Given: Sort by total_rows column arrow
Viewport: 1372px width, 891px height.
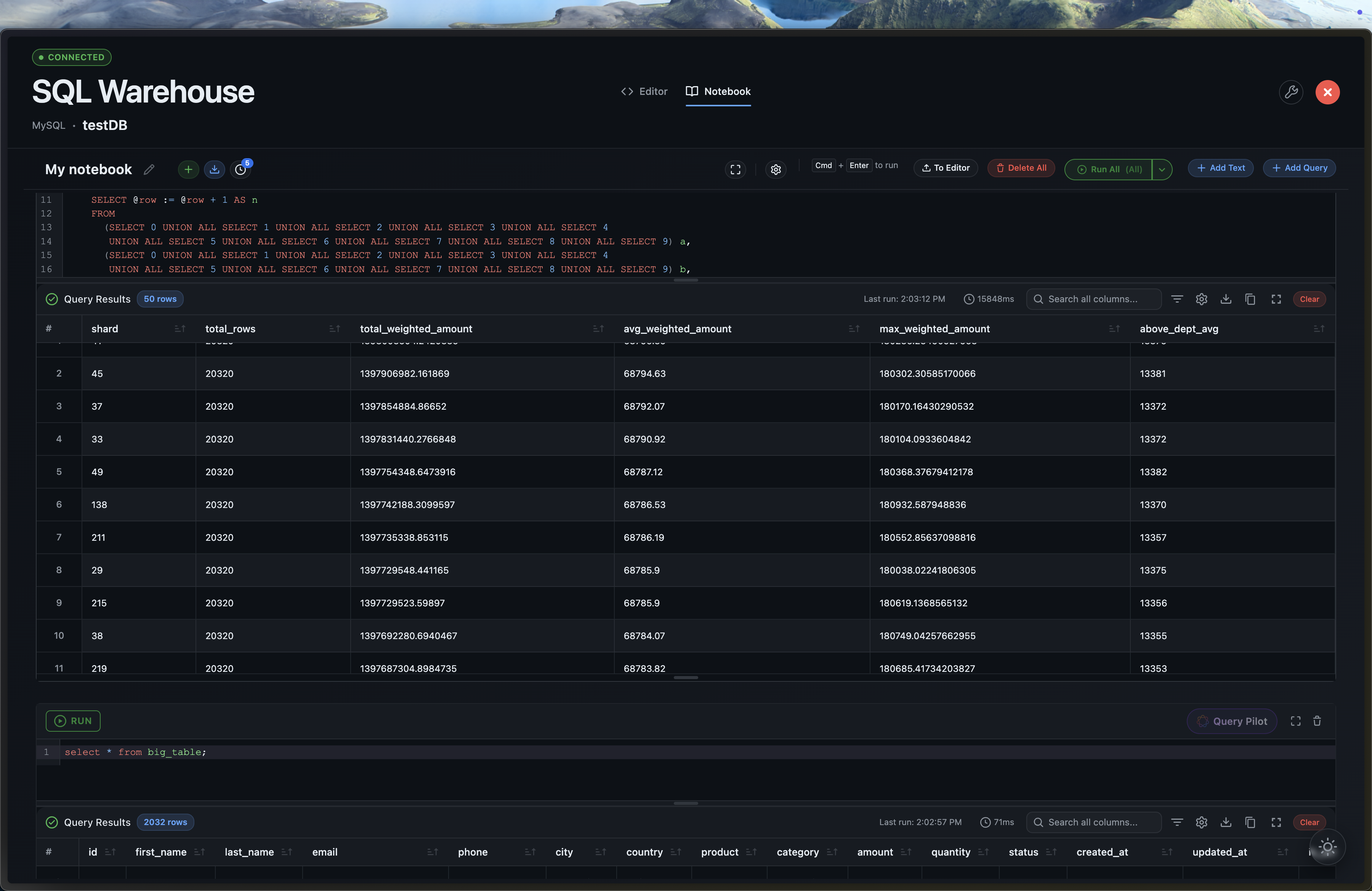Looking at the screenshot, I should (334, 329).
